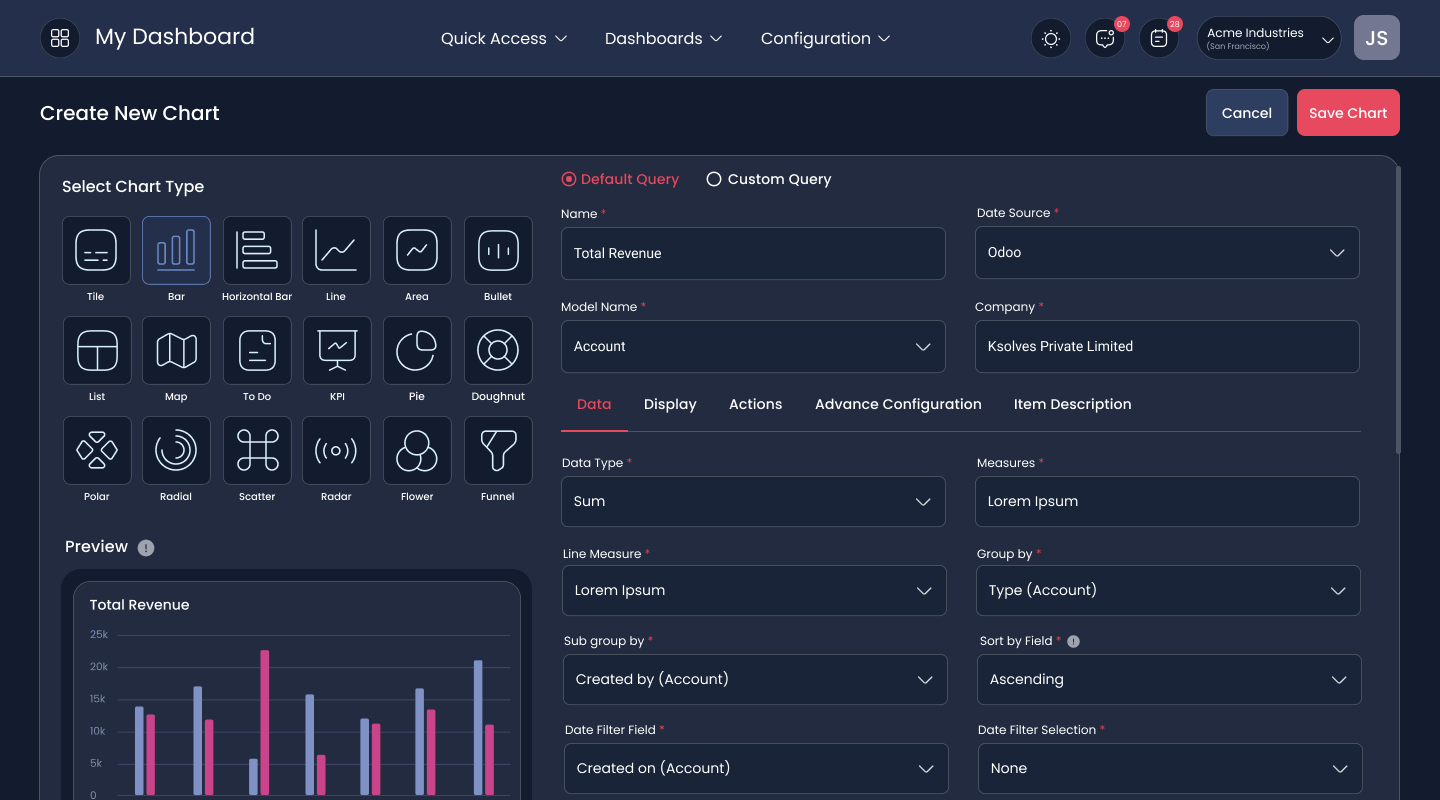The width and height of the screenshot is (1440, 800).
Task: Select the Flower chart type
Action: [417, 450]
